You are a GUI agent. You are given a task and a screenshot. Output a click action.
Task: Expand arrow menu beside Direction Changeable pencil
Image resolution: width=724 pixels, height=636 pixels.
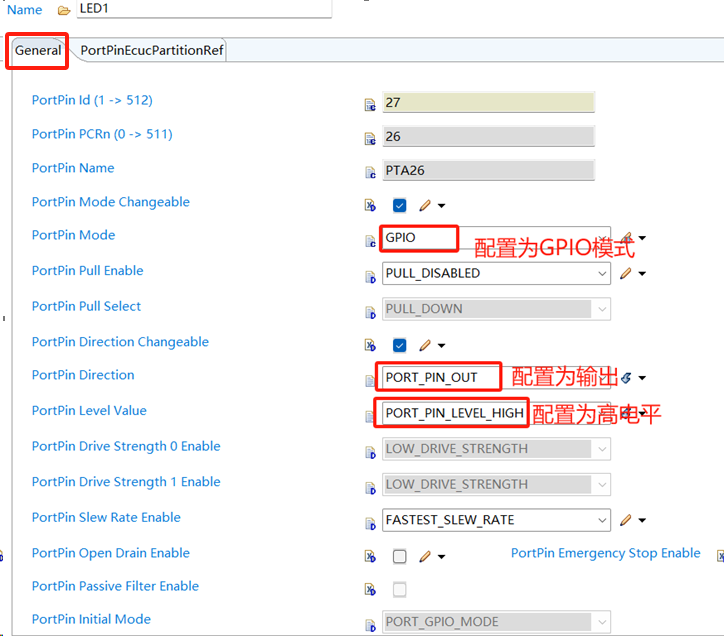pos(441,346)
